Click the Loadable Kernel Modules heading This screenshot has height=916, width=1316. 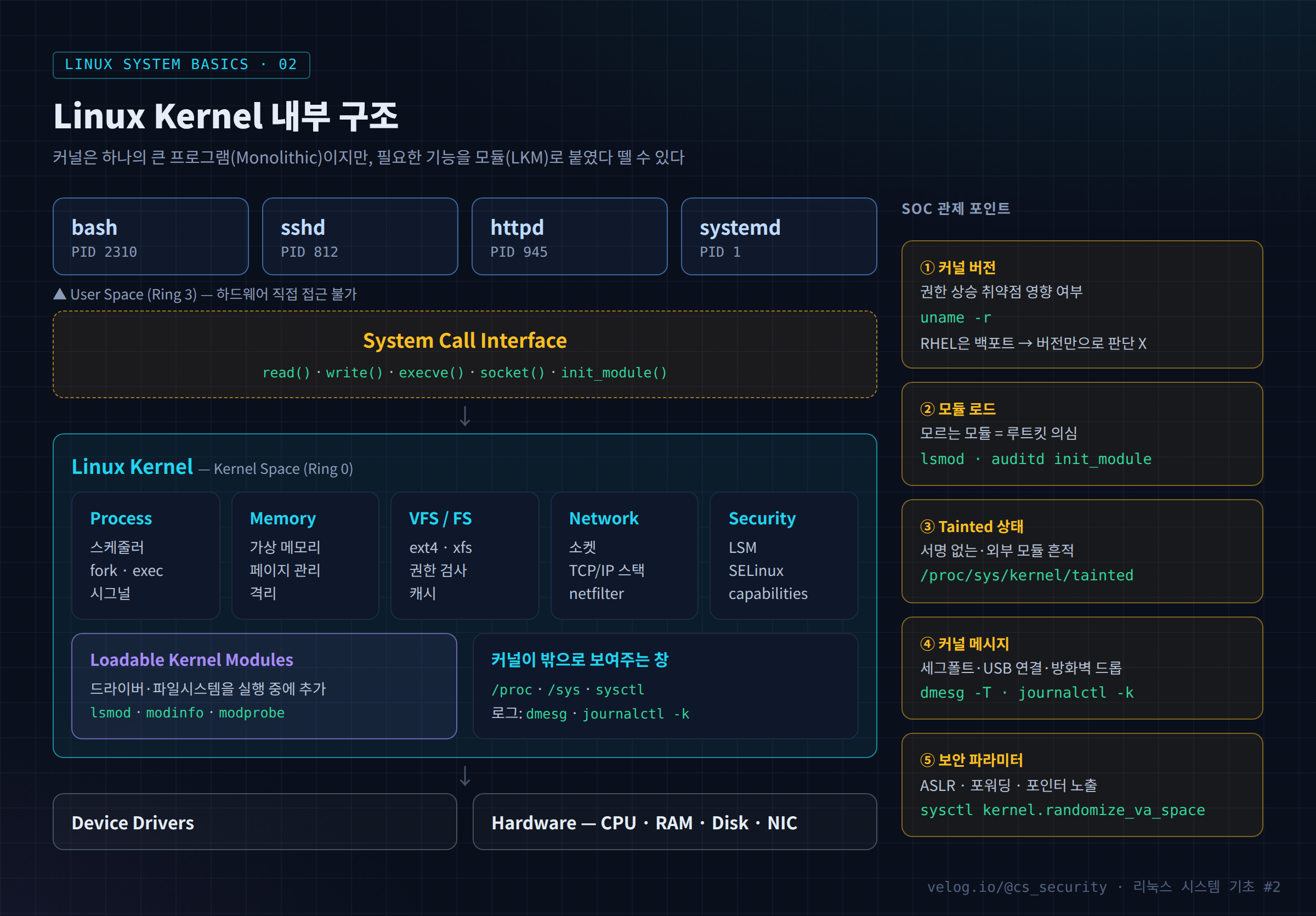(191, 660)
